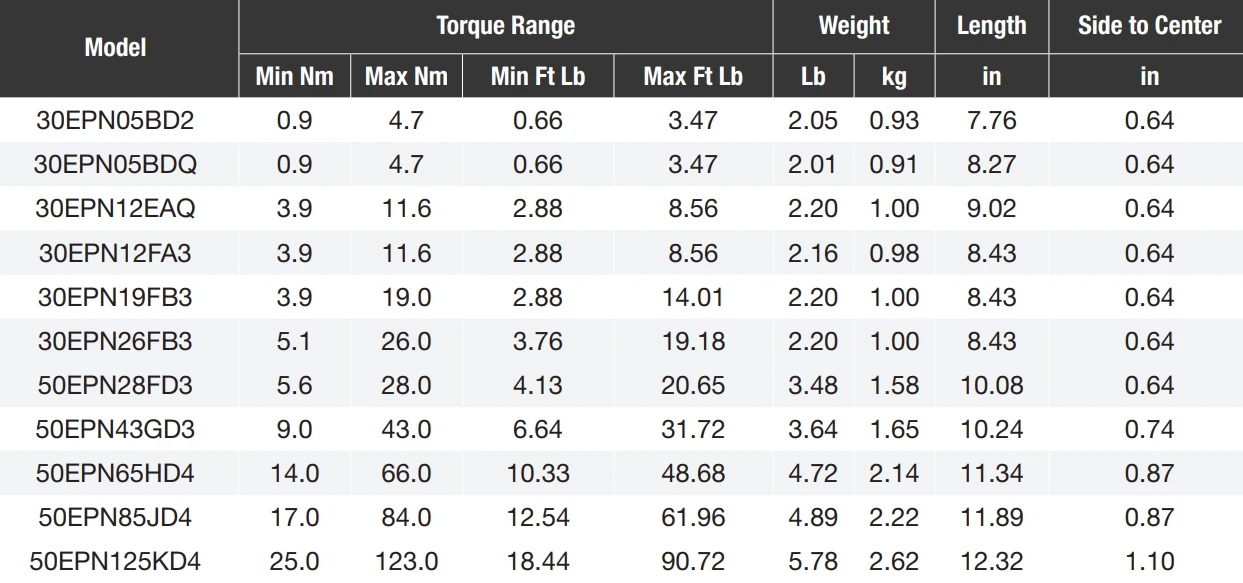This screenshot has height=583, width=1243.
Task: Click the Torque Range header
Action: [x=505, y=26]
